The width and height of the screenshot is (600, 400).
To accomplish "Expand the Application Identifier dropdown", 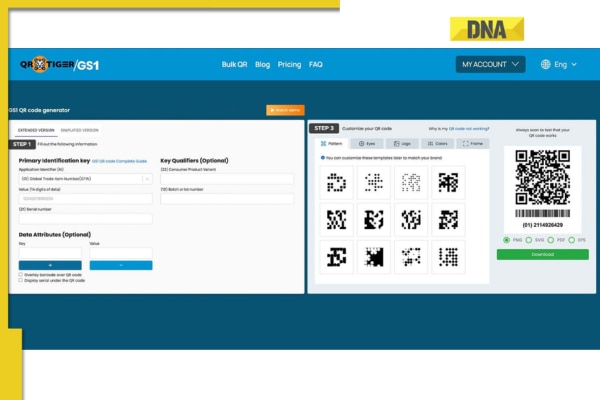I will pos(147,179).
